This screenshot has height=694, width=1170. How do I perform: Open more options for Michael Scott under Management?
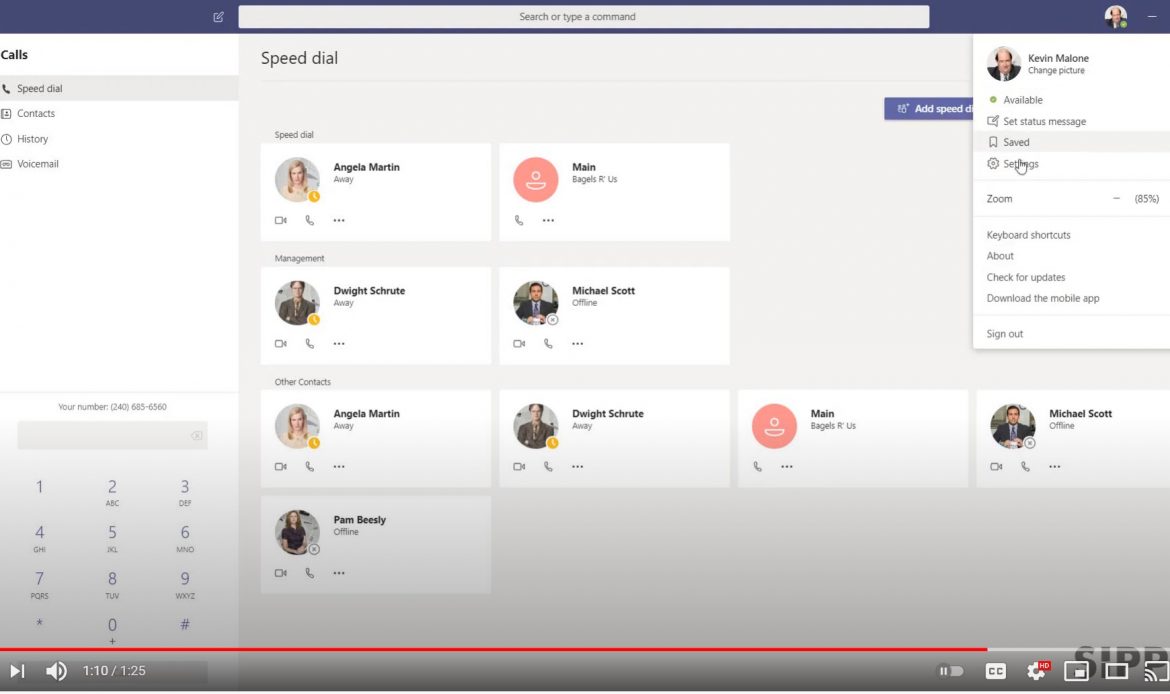click(577, 344)
